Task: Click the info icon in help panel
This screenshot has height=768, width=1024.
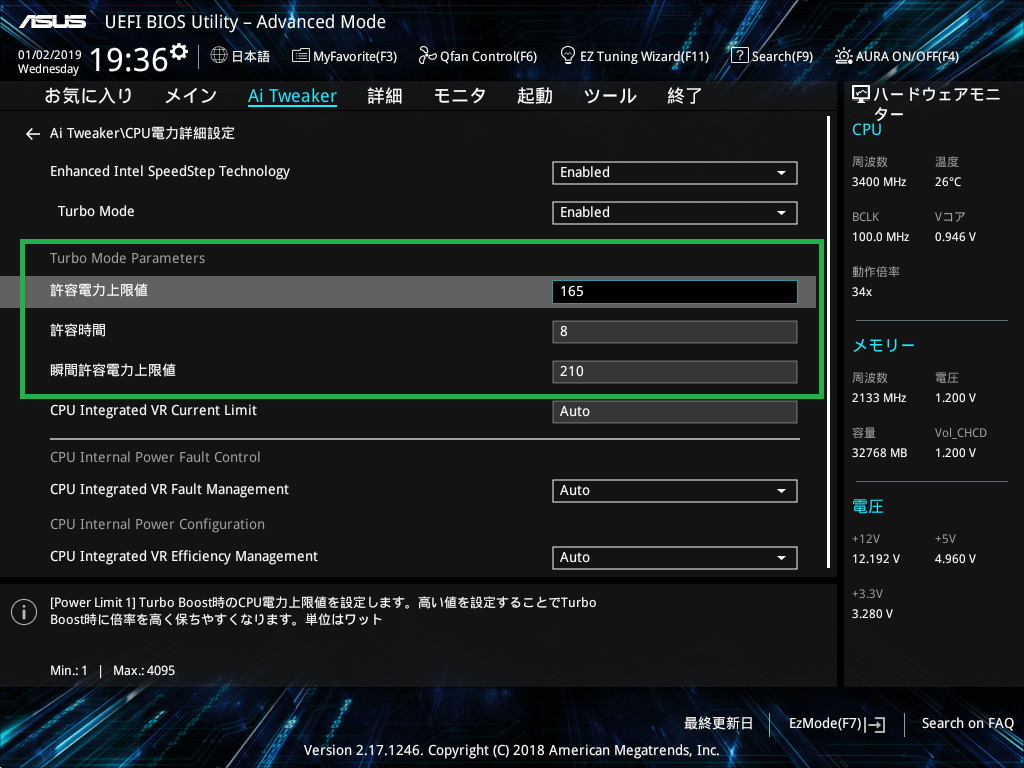Action: pos(24,612)
